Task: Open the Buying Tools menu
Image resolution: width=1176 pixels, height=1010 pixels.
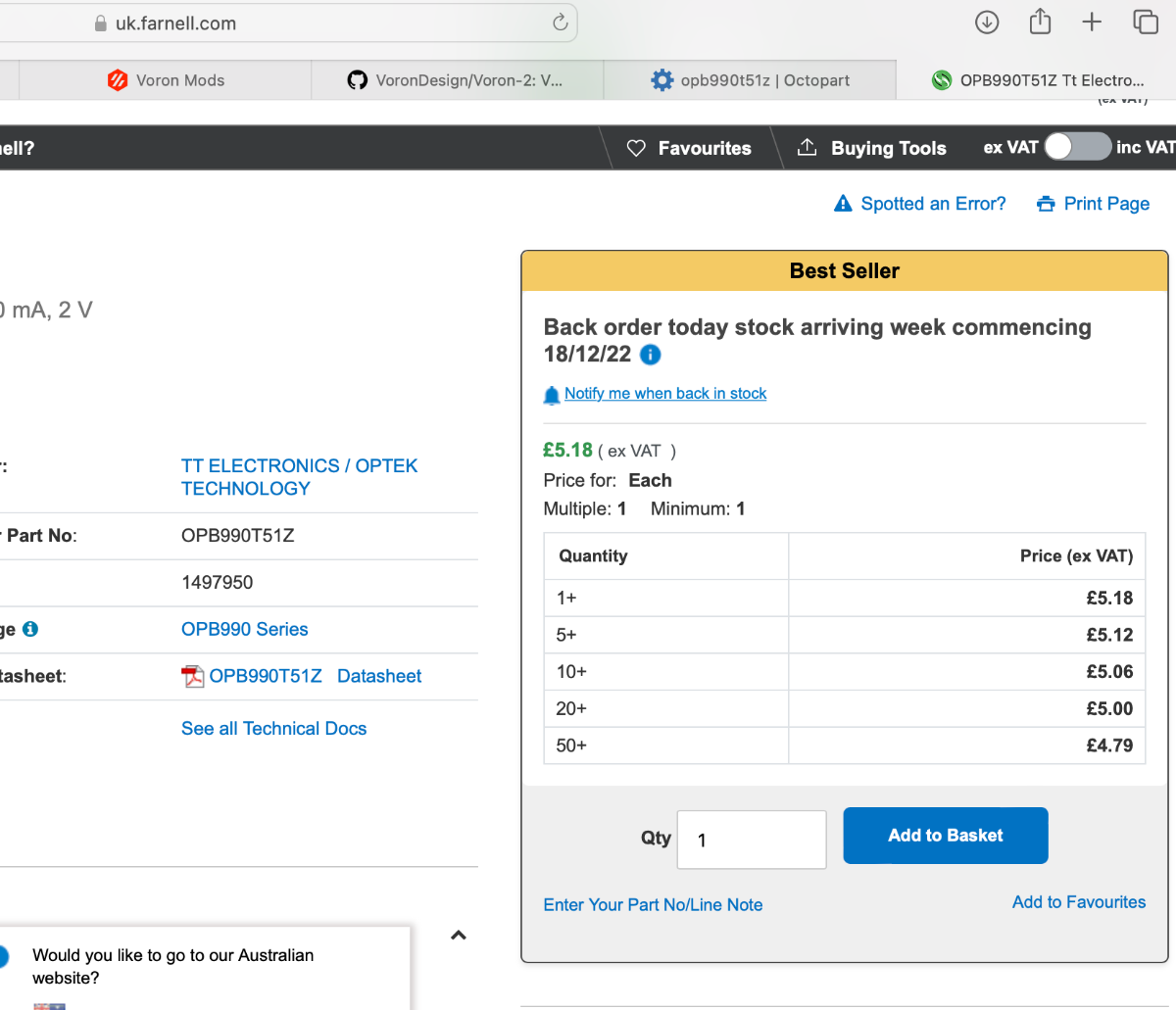Action: point(871,148)
